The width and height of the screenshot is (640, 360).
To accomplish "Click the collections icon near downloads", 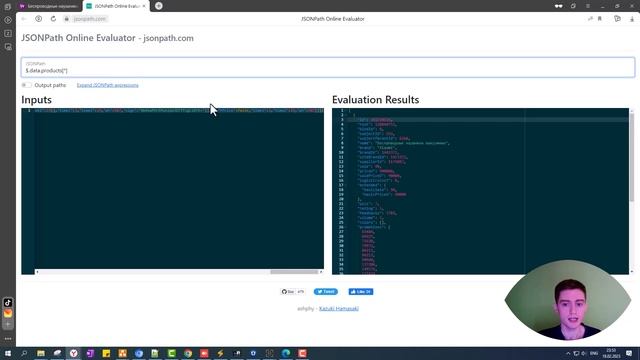I will point(617,19).
